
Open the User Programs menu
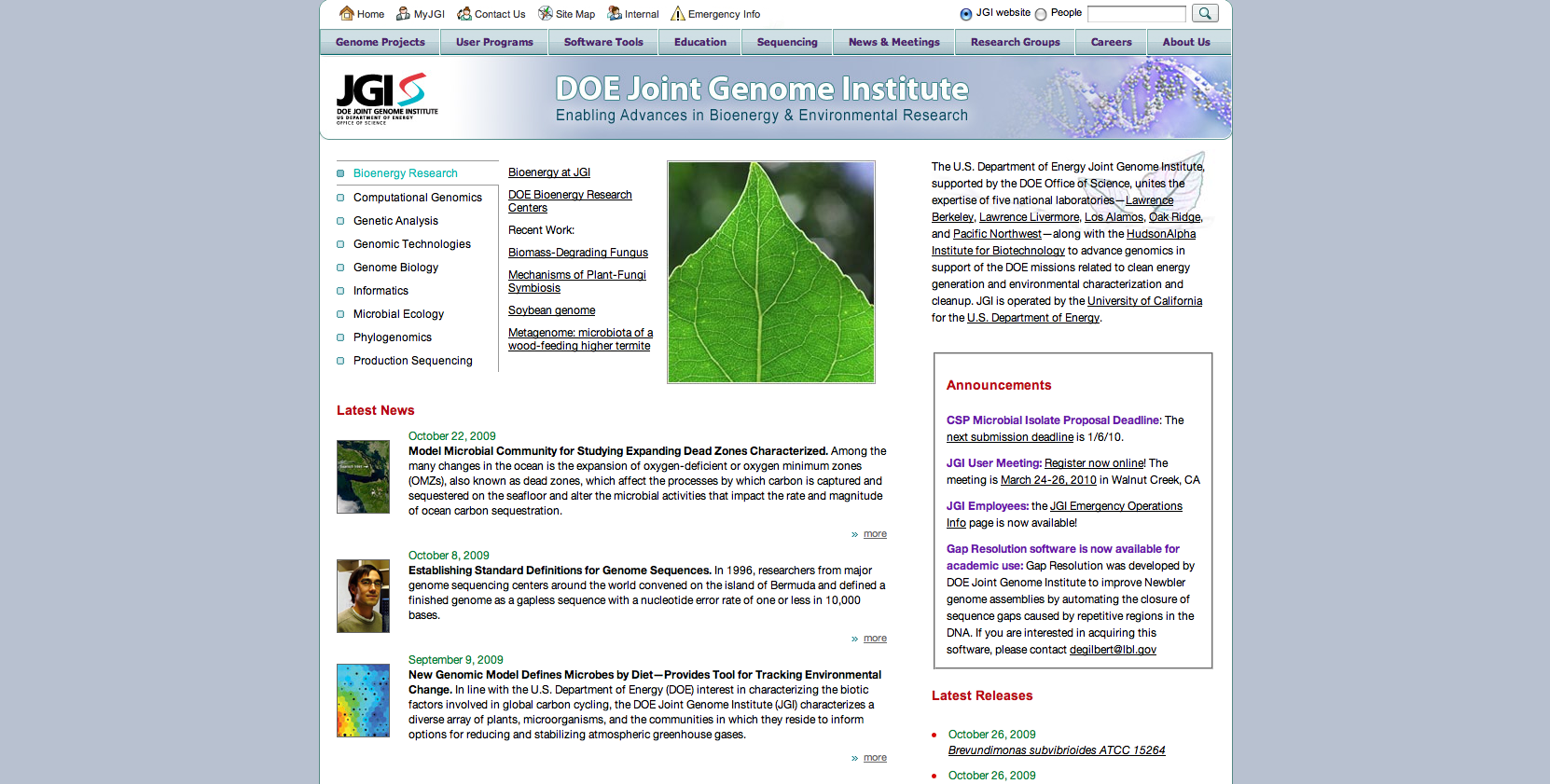pos(494,42)
